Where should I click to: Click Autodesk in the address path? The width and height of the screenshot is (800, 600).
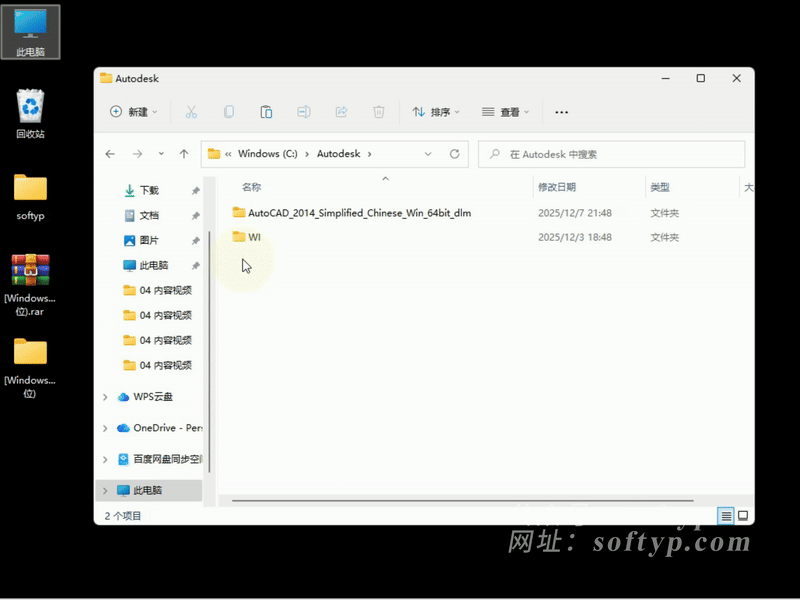(339, 154)
